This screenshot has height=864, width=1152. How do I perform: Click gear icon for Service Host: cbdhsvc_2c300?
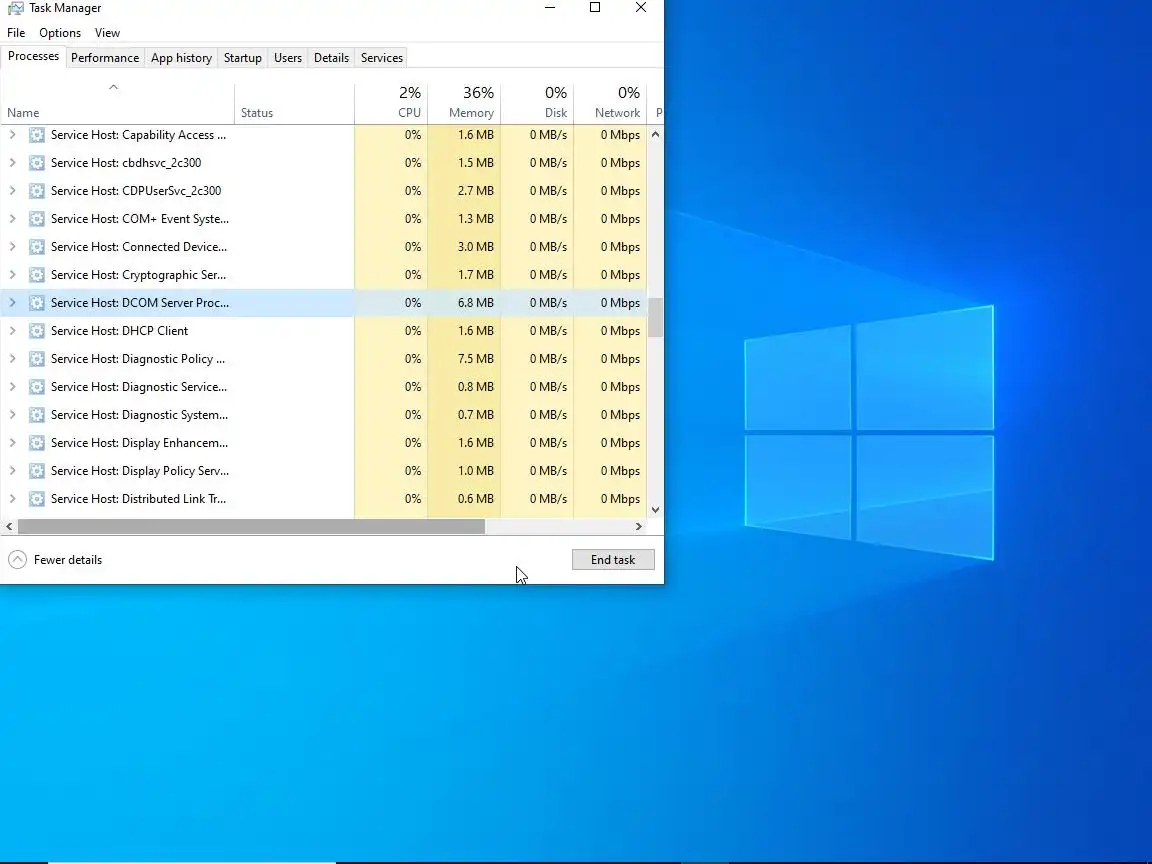(x=37, y=163)
